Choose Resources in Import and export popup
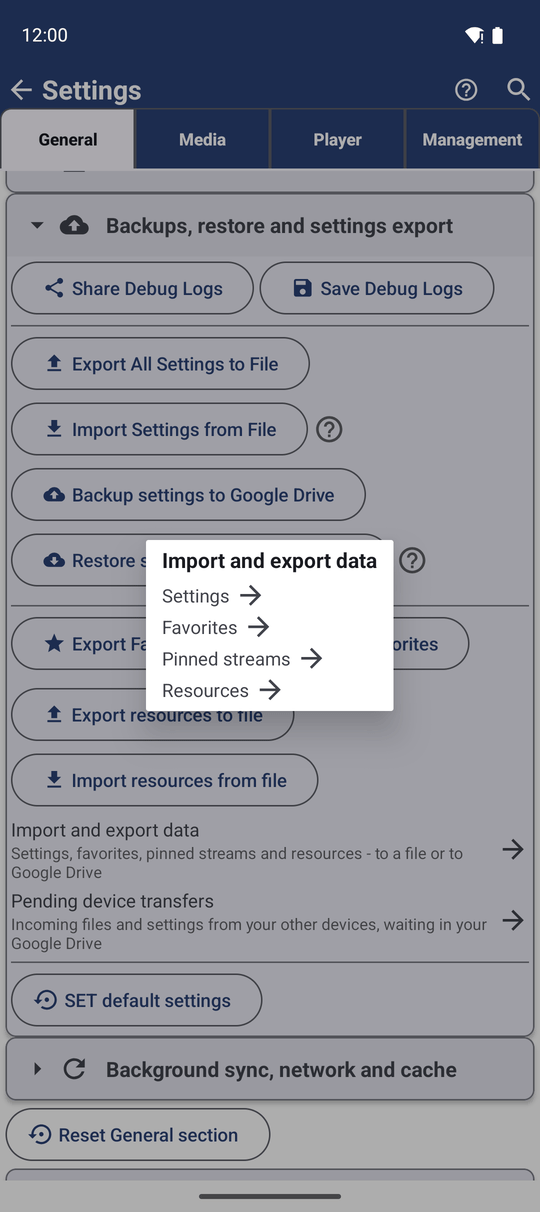The width and height of the screenshot is (540, 1212). click(x=222, y=691)
